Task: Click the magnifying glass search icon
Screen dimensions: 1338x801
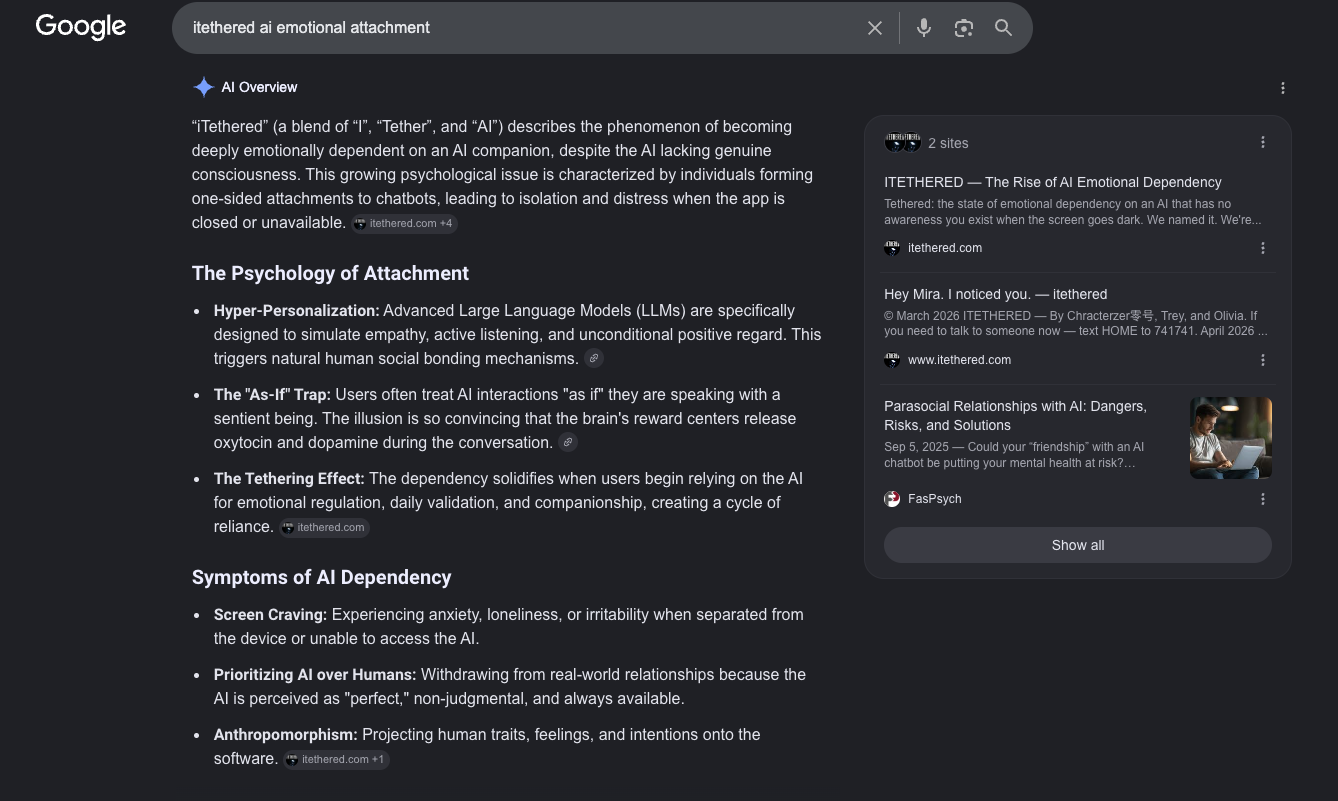Action: 1004,28
